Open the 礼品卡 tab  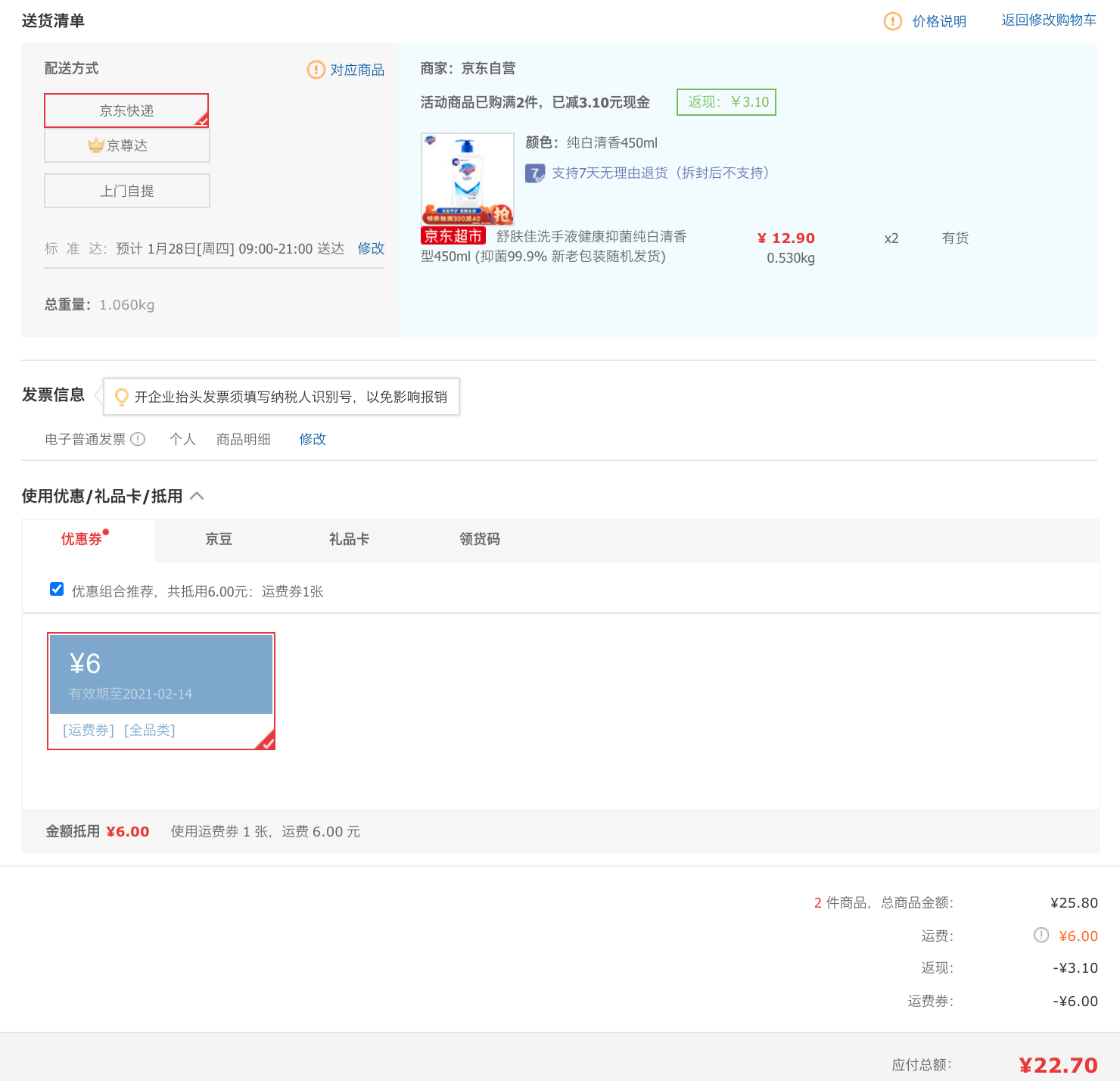coord(349,540)
